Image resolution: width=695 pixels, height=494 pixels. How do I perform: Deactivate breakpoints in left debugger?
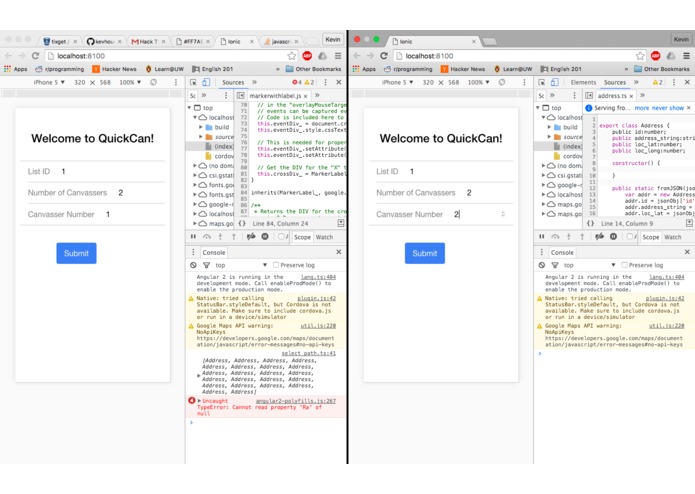[x=251, y=237]
